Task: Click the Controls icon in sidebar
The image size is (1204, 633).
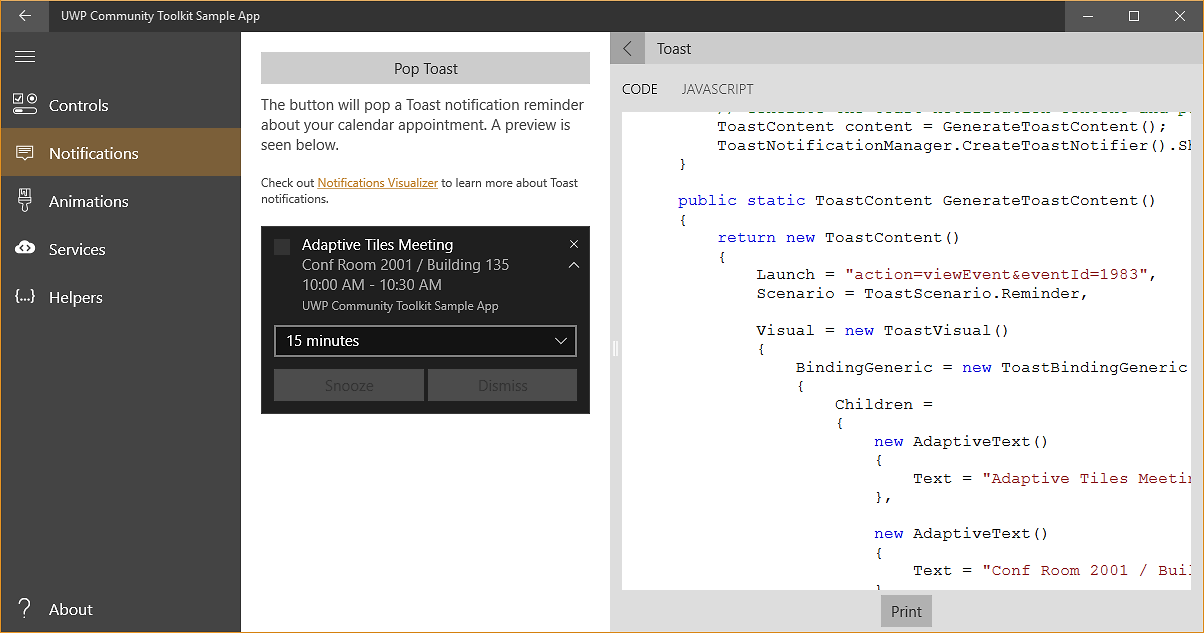Action: (x=25, y=105)
